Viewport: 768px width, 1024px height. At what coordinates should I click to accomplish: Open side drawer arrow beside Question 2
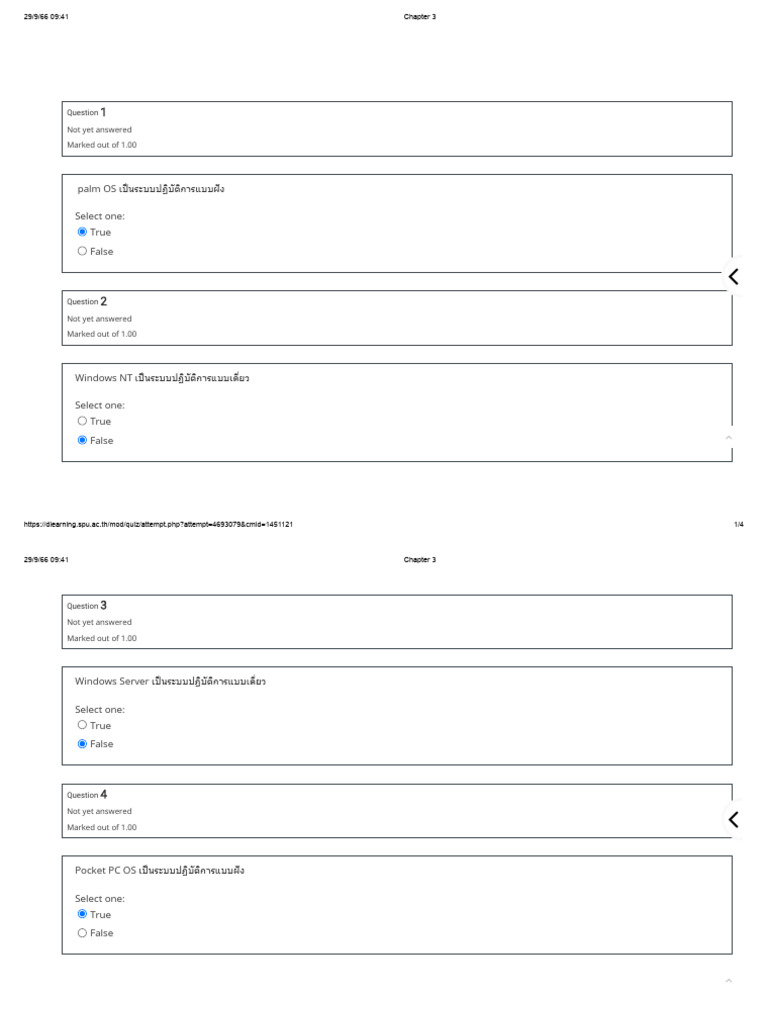734,277
